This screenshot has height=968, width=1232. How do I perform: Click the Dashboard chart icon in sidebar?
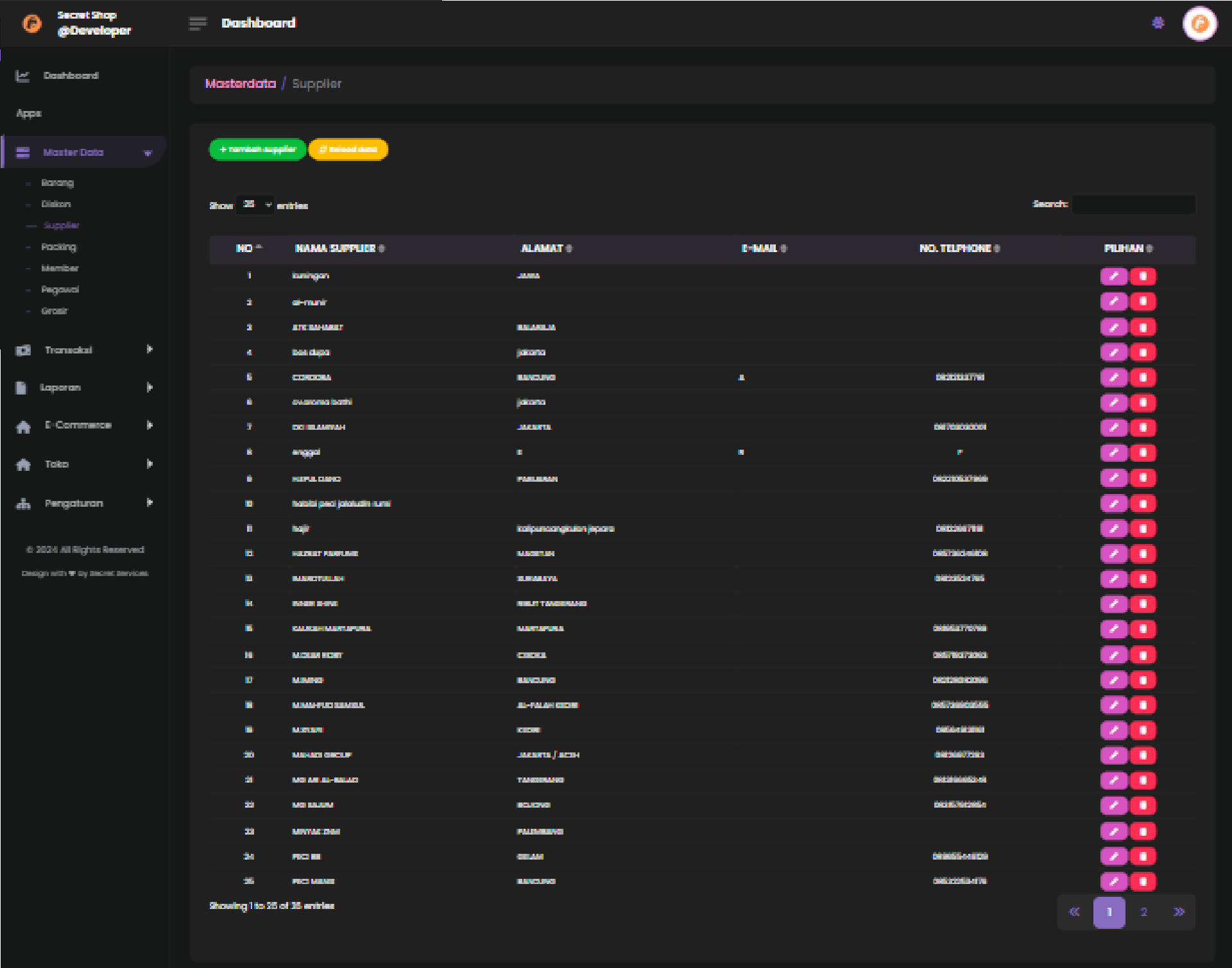(22, 76)
